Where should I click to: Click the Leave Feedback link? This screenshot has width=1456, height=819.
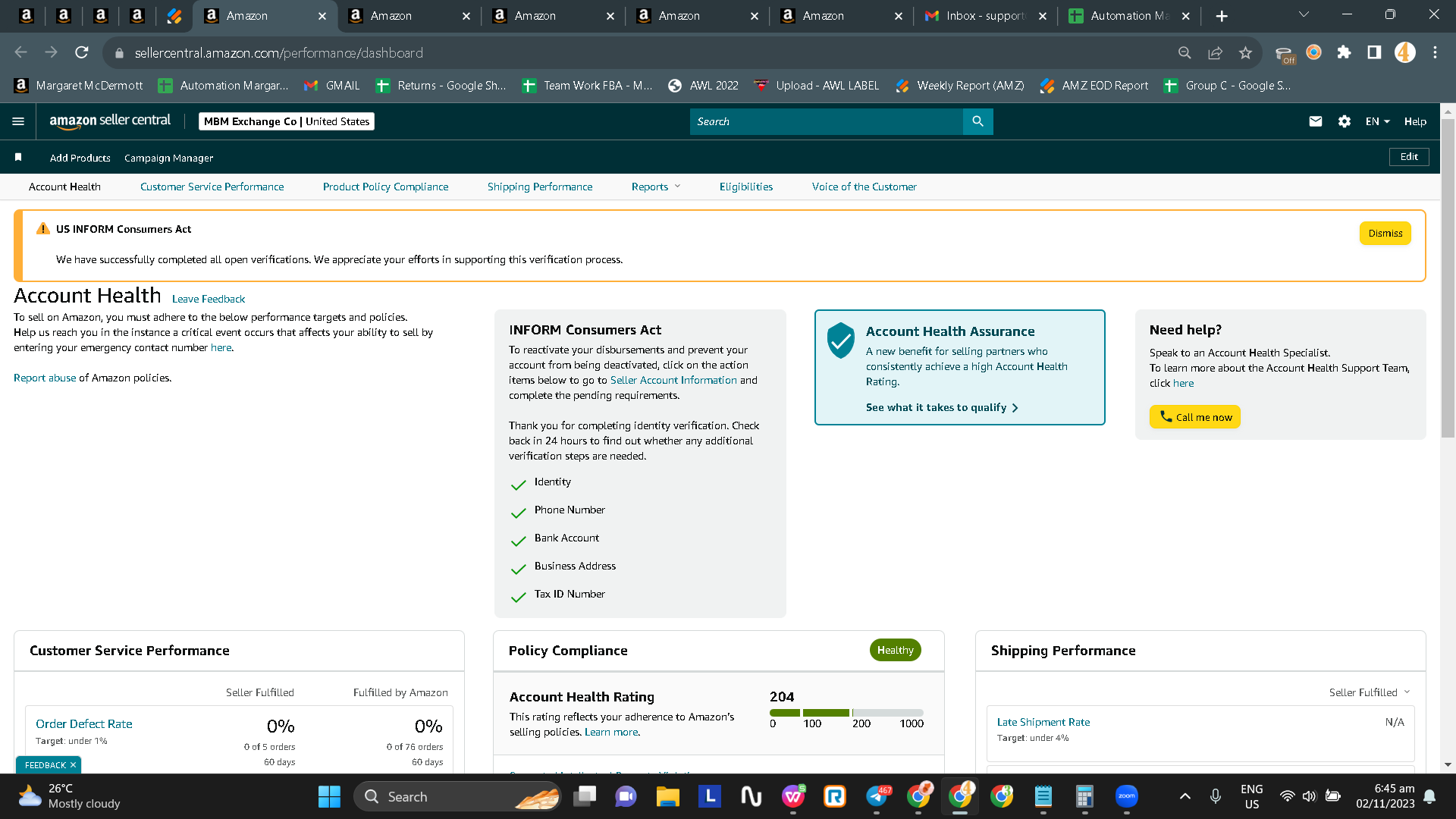(x=209, y=299)
